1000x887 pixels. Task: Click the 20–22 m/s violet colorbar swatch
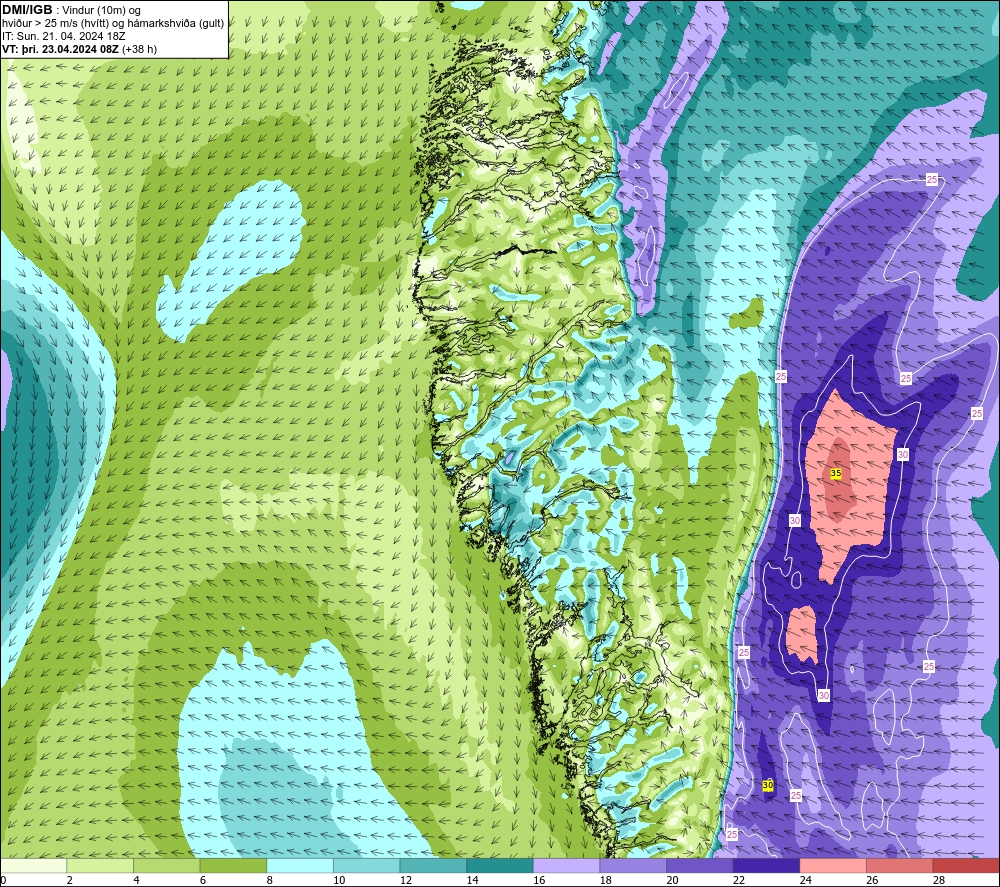(x=700, y=865)
